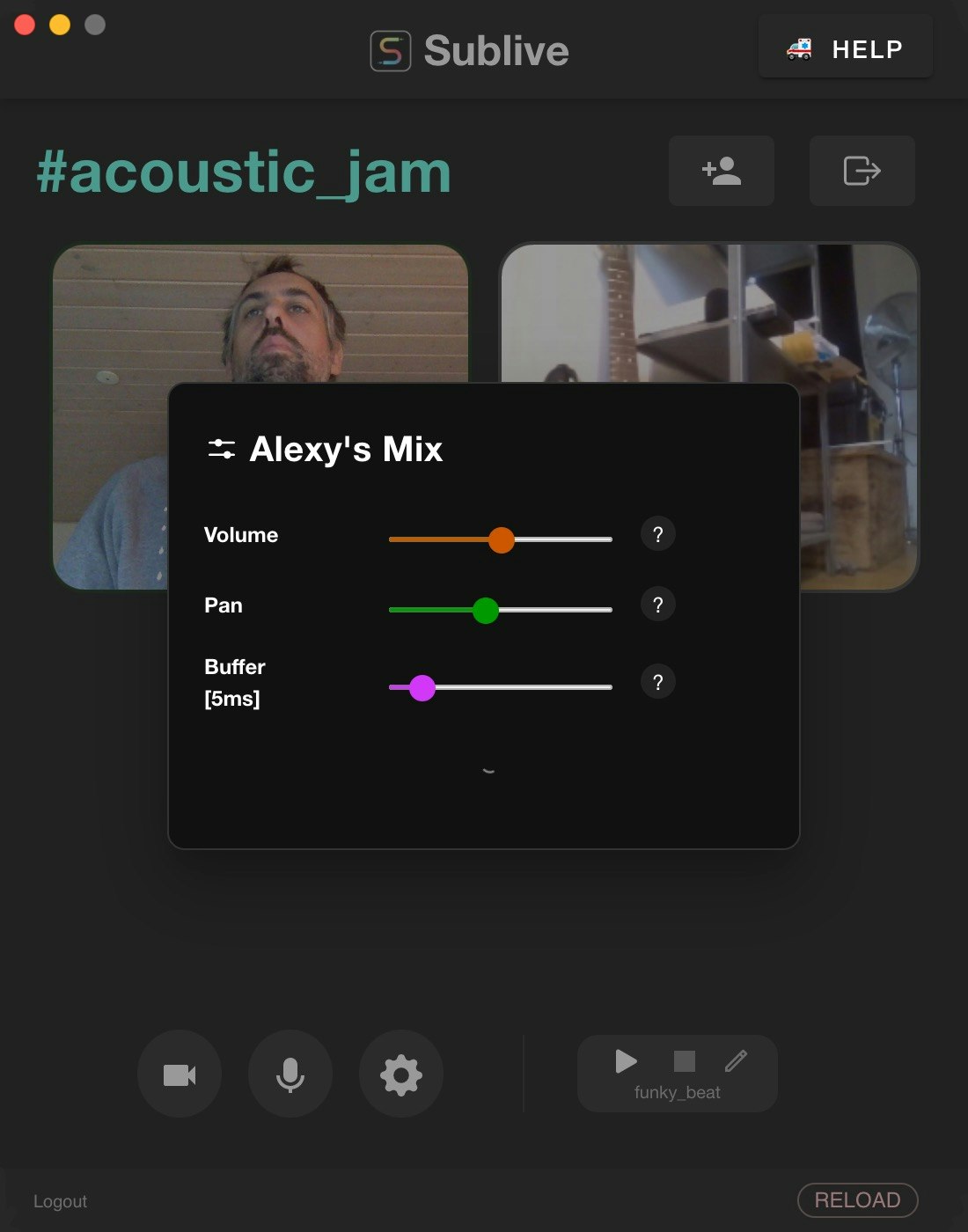
Task: Open help for the Buffer slider
Action: pos(657,682)
